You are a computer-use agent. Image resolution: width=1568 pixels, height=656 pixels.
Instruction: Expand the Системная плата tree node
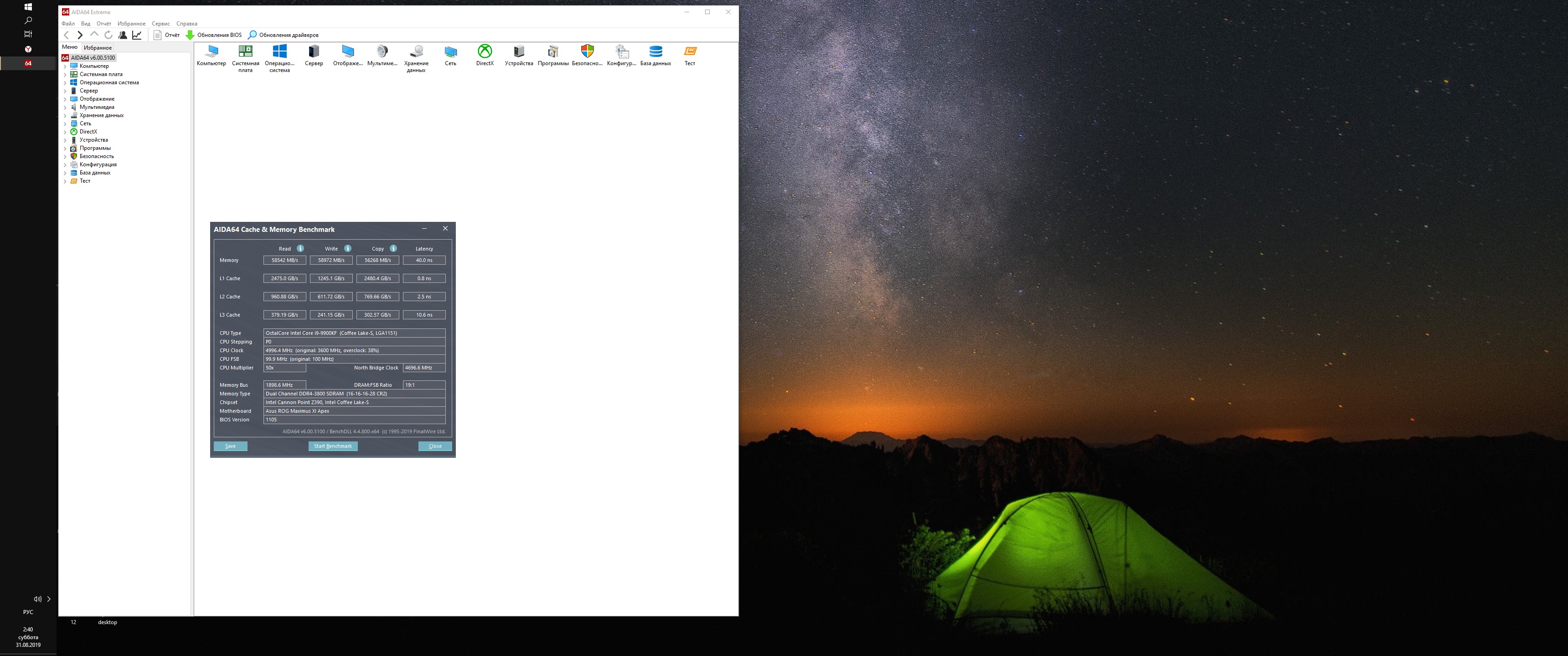[x=65, y=74]
